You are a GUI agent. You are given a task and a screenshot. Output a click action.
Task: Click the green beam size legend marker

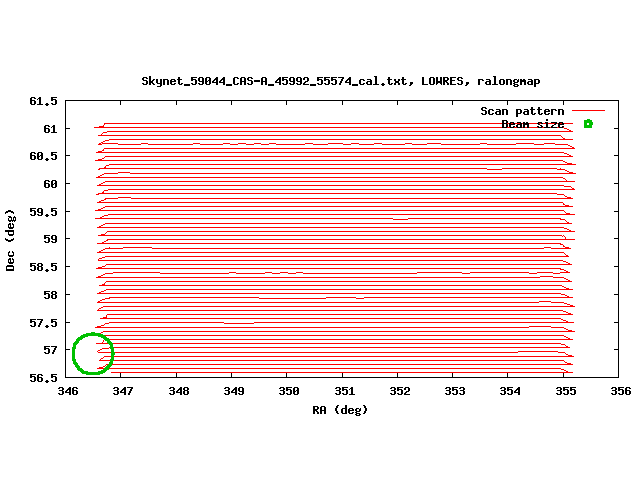click(588, 124)
